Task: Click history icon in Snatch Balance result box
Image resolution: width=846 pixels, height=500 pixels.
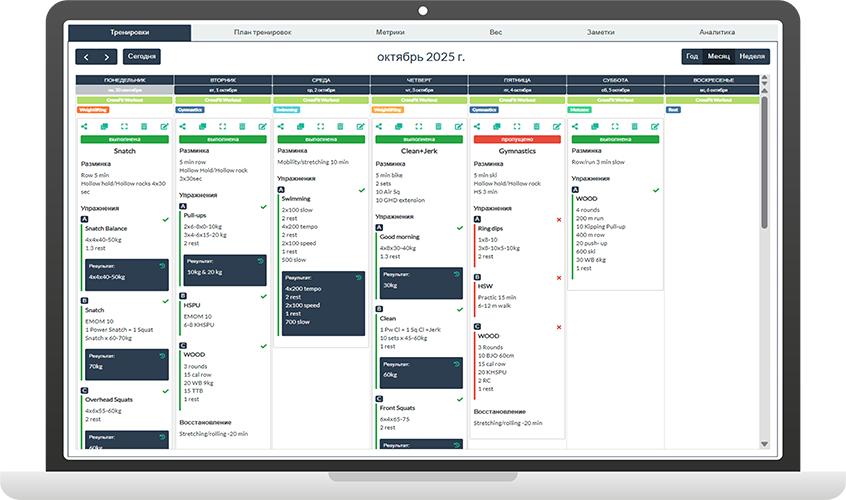Action: click(x=161, y=265)
